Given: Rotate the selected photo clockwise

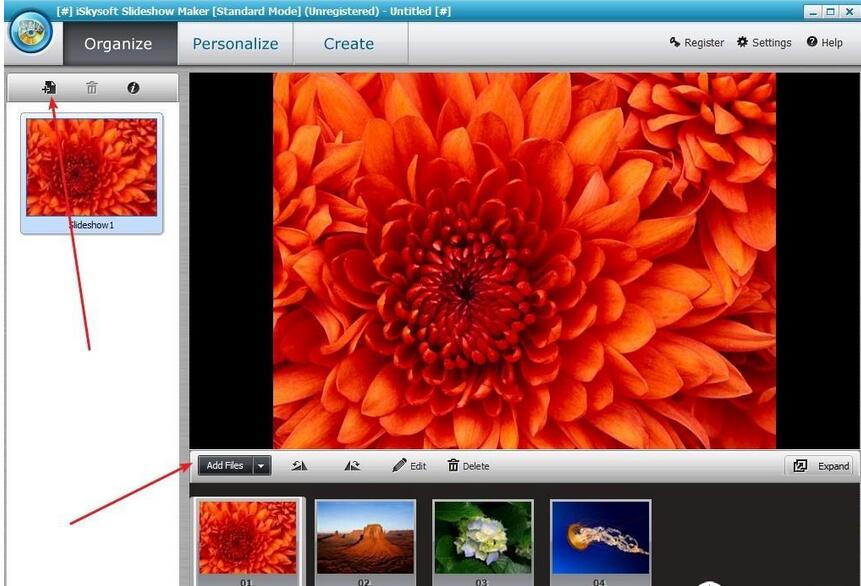Looking at the screenshot, I should tap(352, 465).
